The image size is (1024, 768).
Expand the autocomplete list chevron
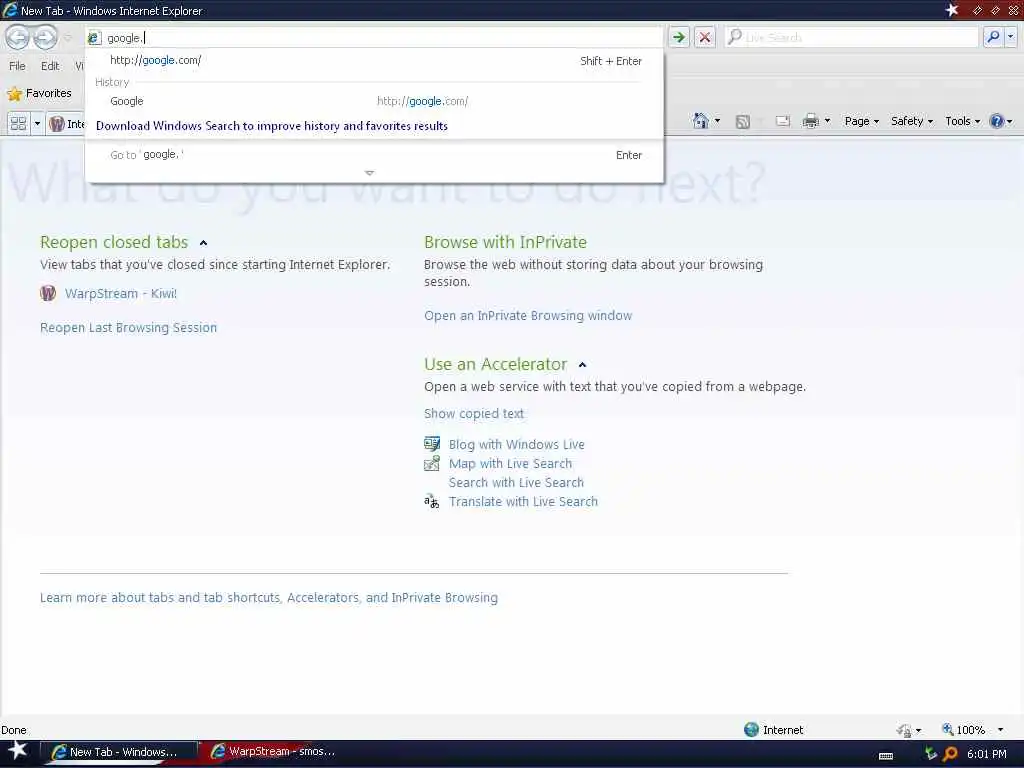(x=369, y=173)
